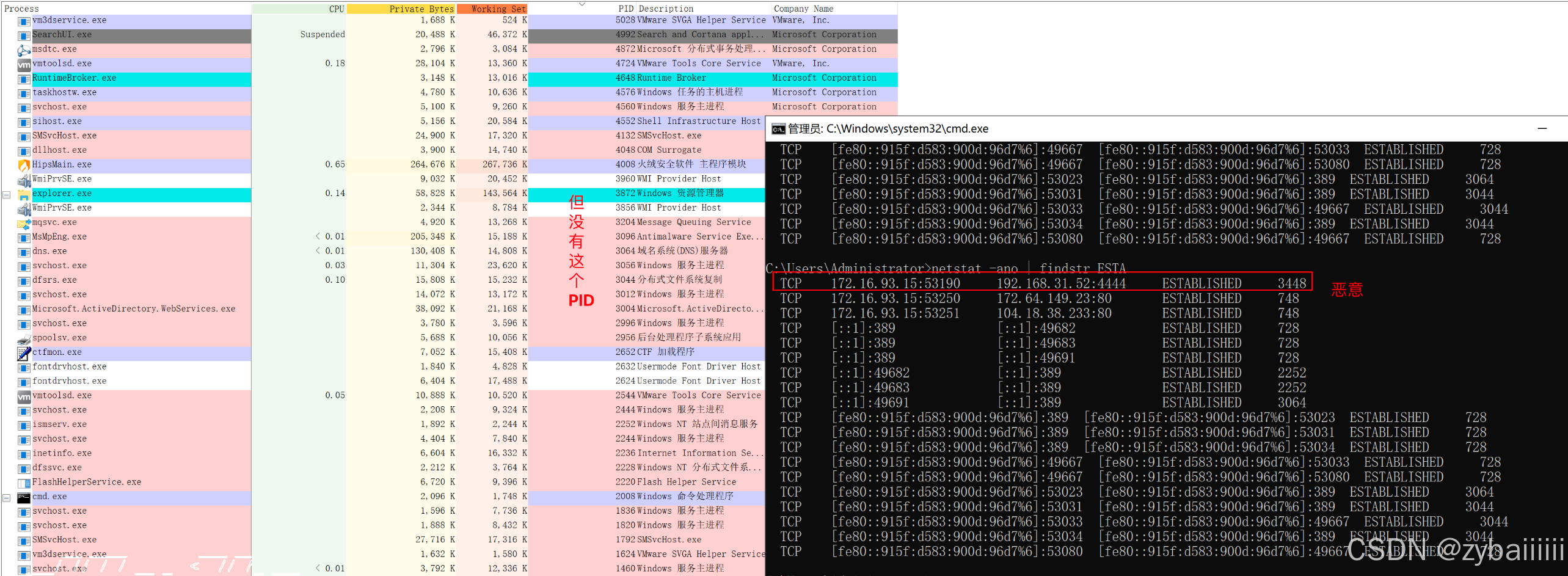
Task: Select the HipsMain.exe process name
Action: coord(62,164)
